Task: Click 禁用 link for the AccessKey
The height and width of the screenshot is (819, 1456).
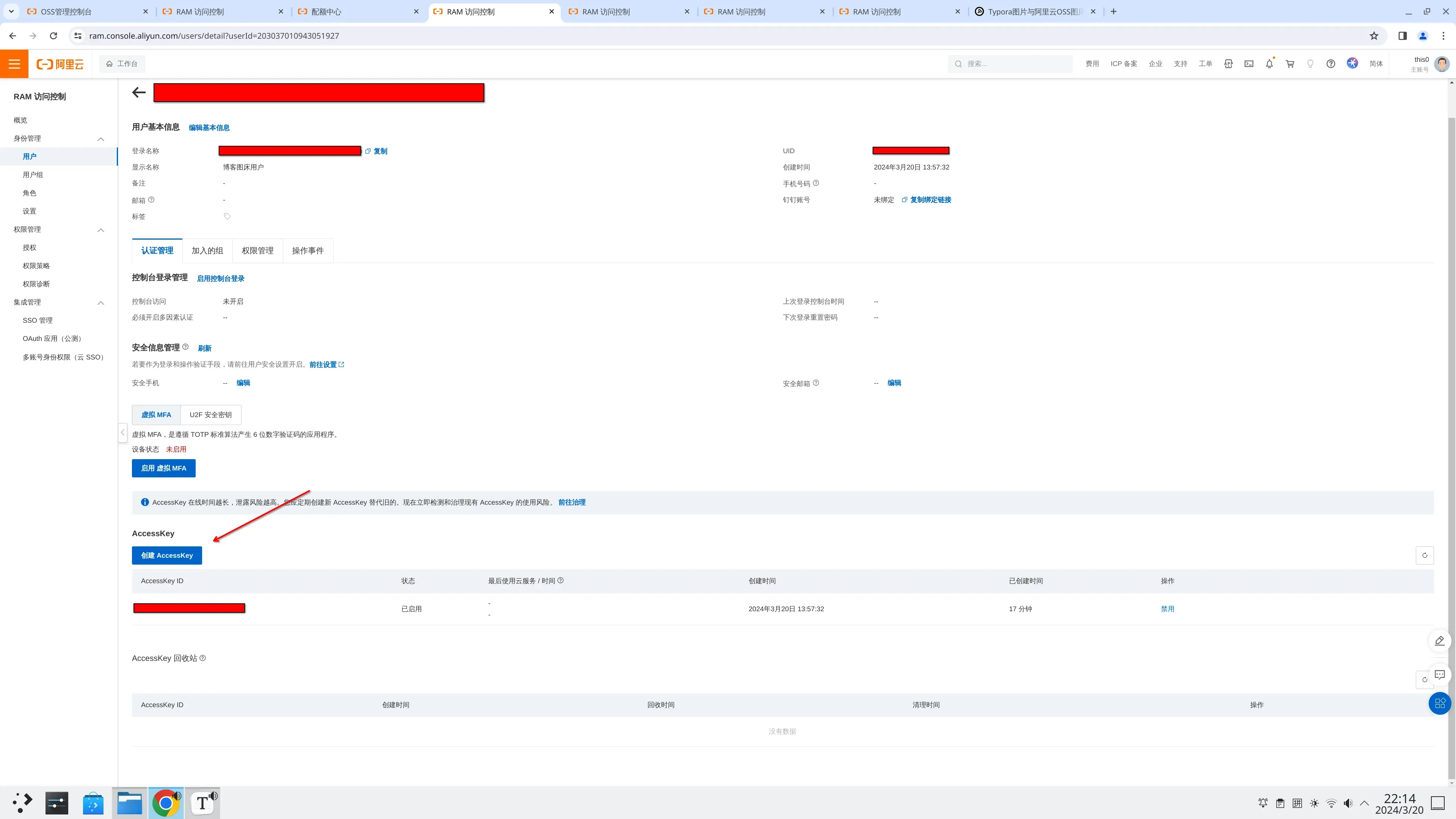Action: 1167,609
